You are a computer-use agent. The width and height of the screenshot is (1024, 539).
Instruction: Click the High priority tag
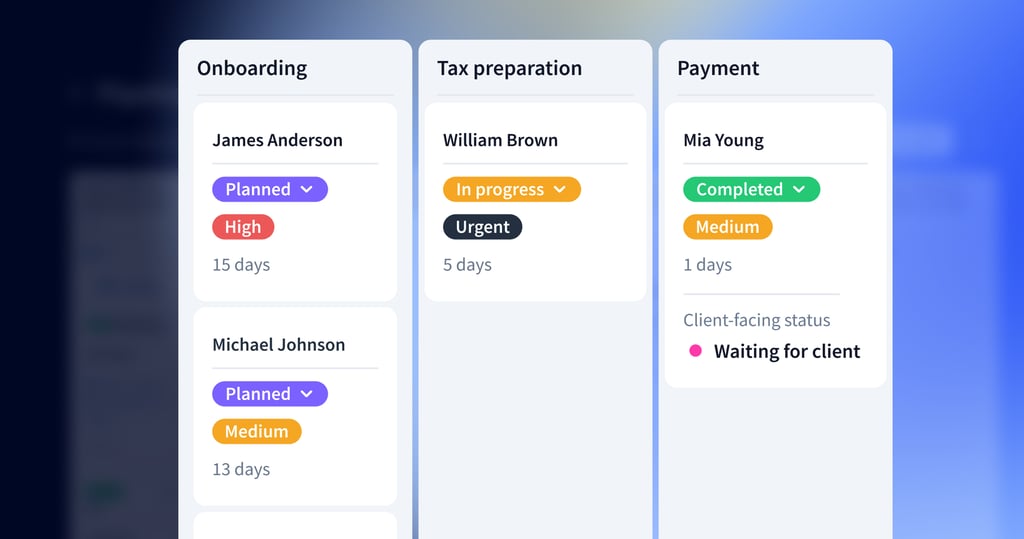tap(242, 227)
